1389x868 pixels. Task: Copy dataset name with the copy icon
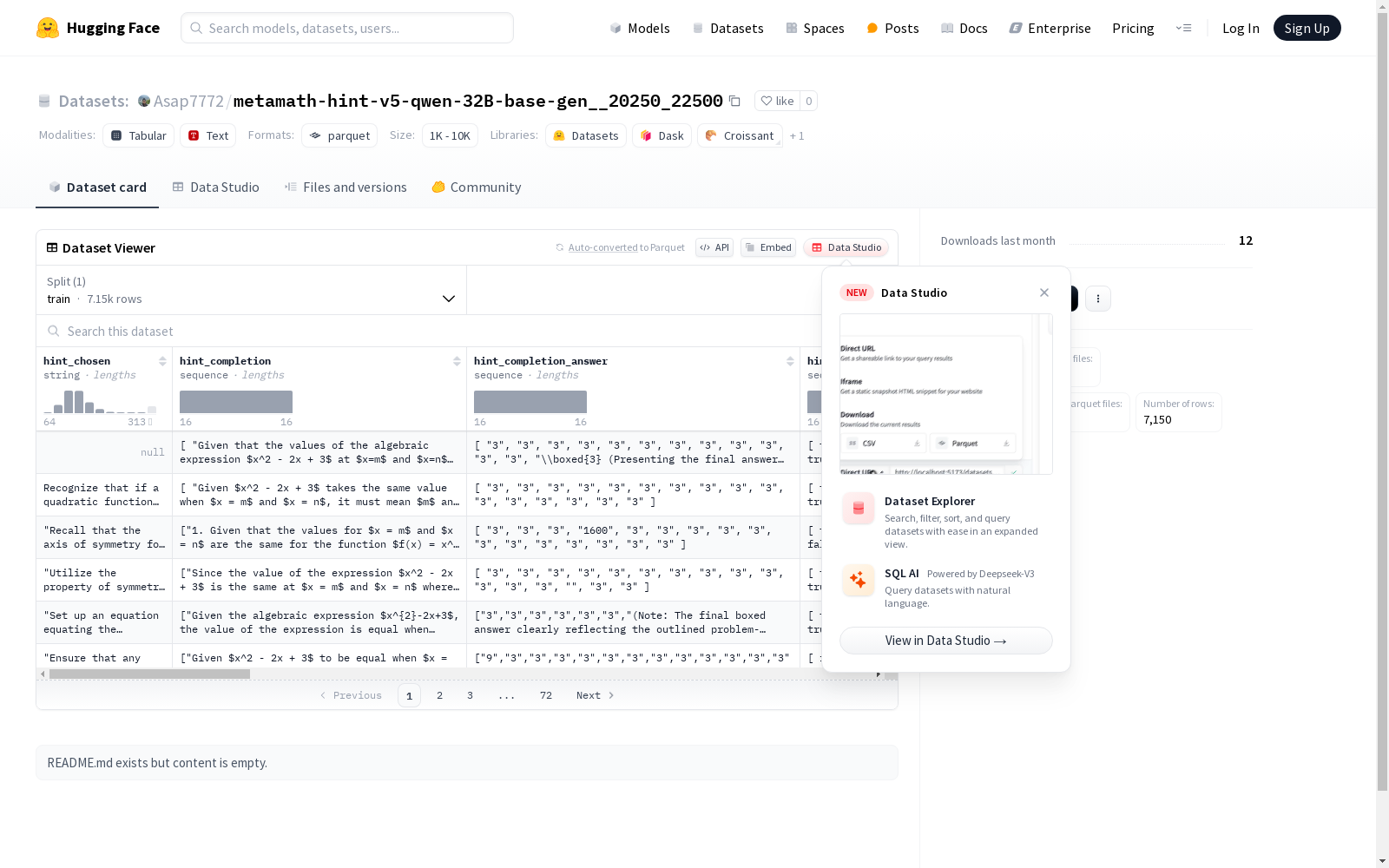734,101
